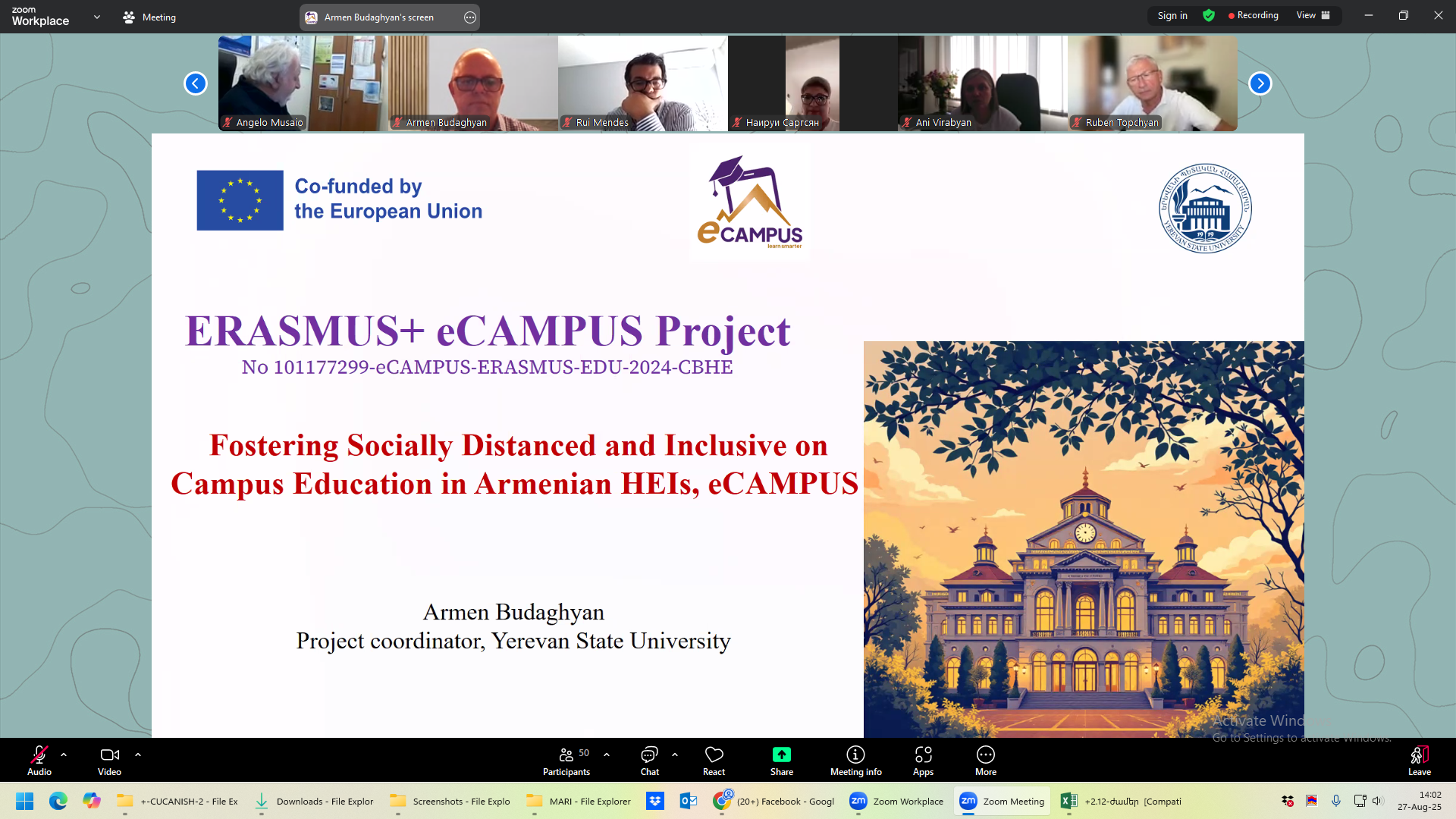The width and height of the screenshot is (1456, 819).
Task: Expand chat options caret
Action: pos(675,755)
